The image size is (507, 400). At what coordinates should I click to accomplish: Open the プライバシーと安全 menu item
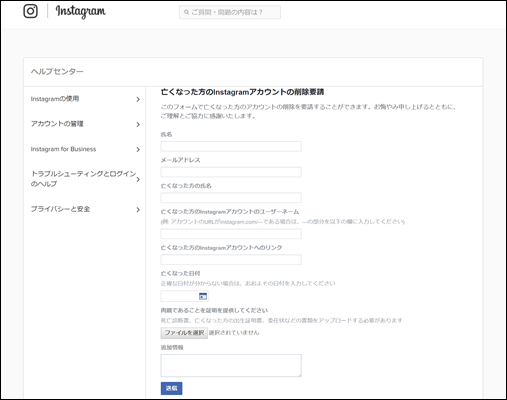60,209
